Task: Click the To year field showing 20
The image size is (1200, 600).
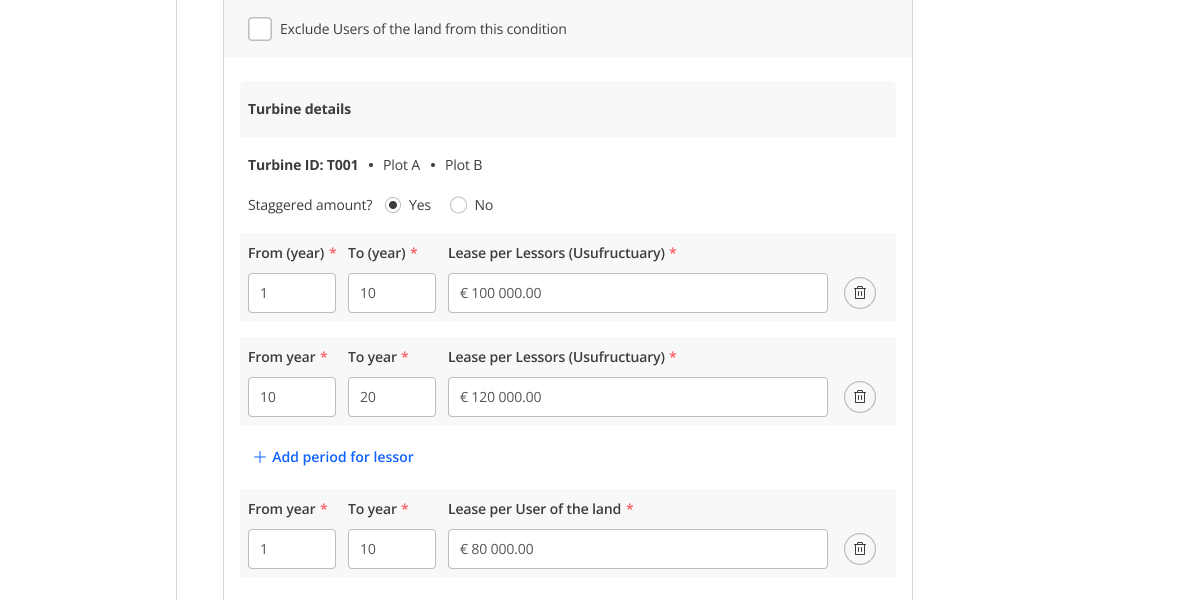Action: point(391,397)
